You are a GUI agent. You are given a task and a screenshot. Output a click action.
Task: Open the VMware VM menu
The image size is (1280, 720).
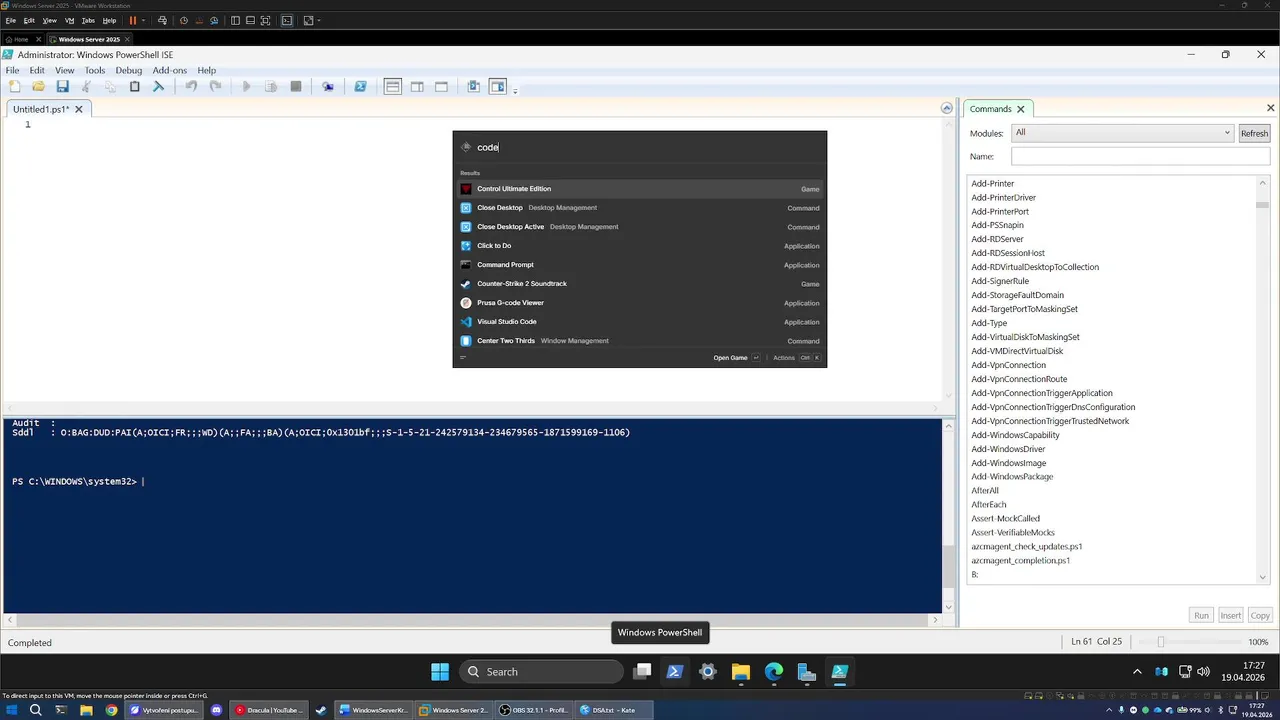click(70, 20)
